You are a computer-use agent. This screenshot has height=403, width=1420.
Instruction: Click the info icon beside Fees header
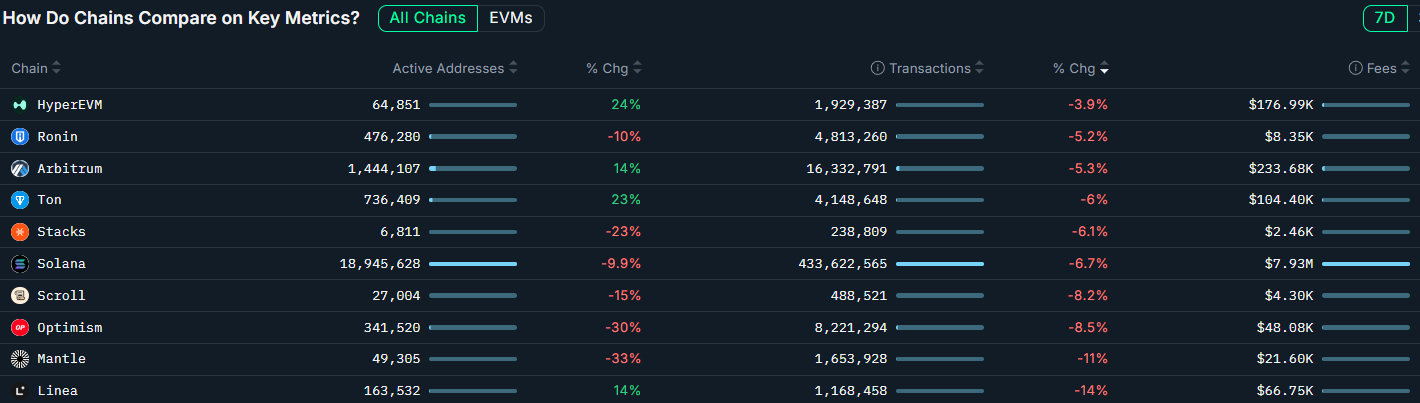(x=1356, y=69)
